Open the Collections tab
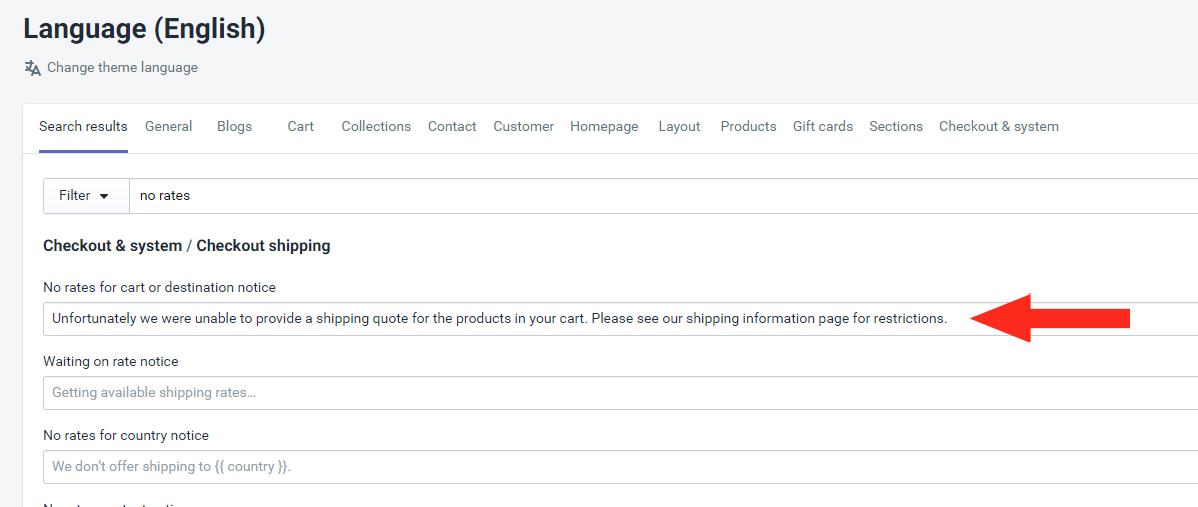Screen dimensions: 1198x507 coord(376,127)
